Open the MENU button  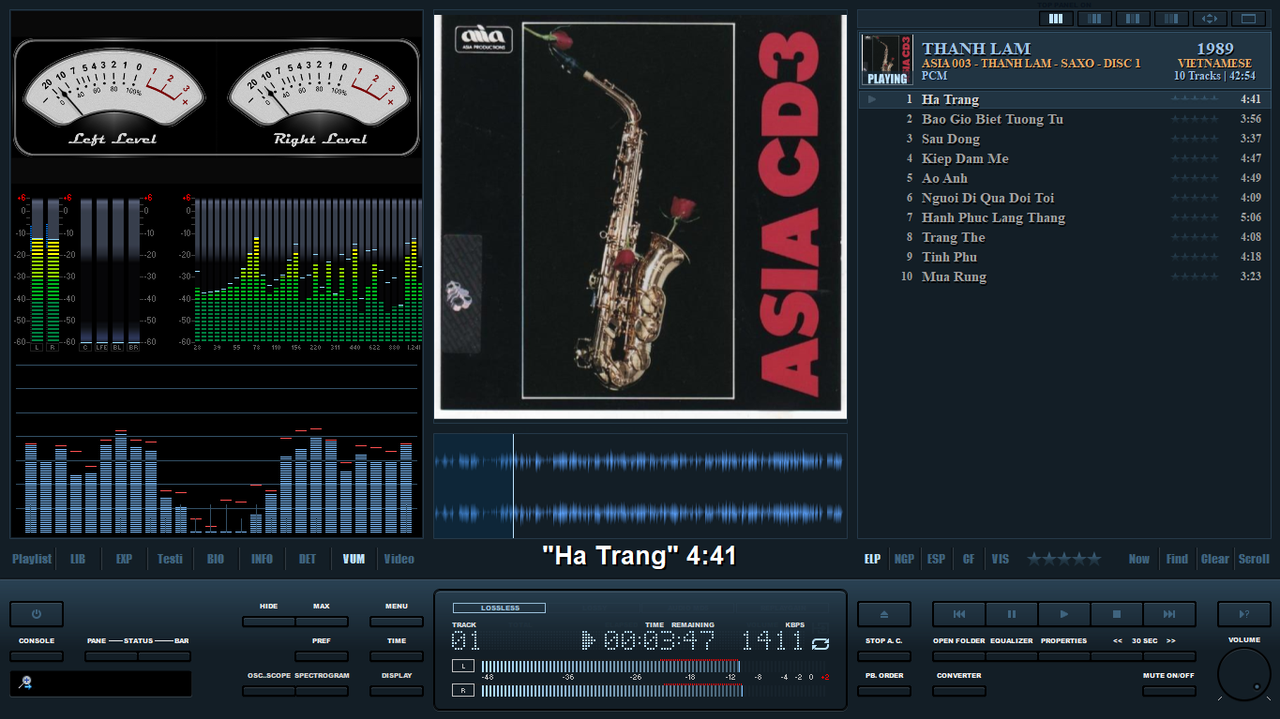pos(396,621)
